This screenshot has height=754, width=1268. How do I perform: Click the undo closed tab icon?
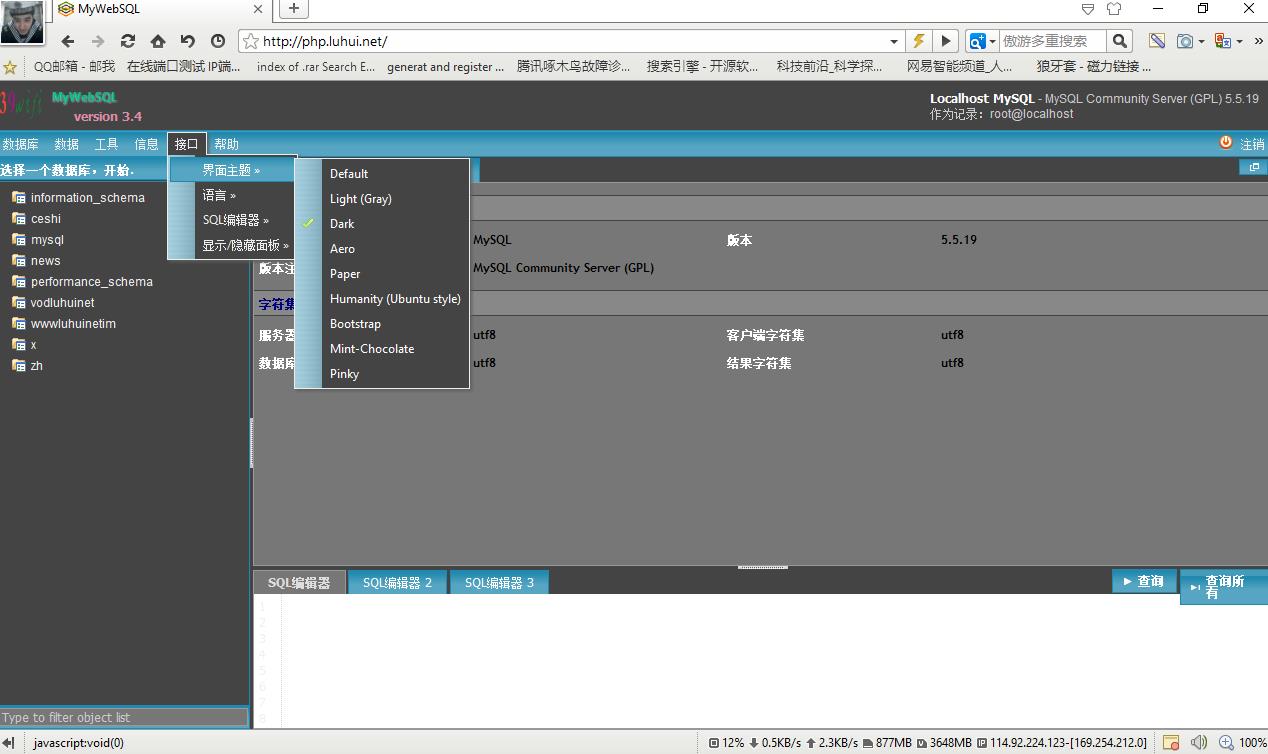point(188,41)
